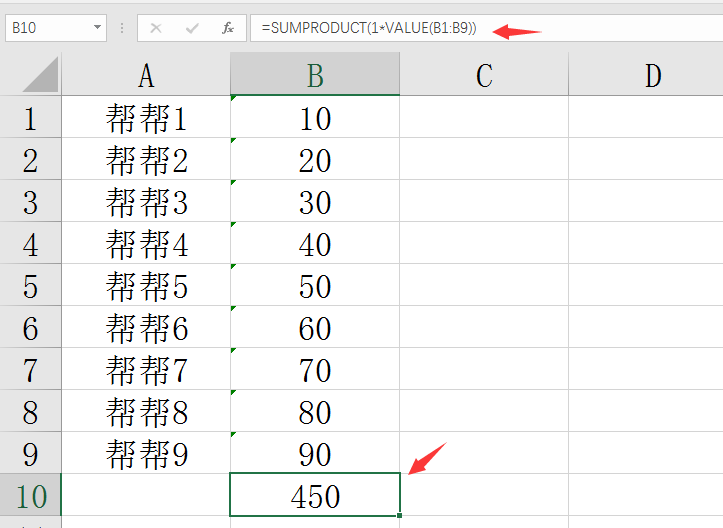Click cell containing 帮帮6
723x528 pixels.
pyautogui.click(x=146, y=326)
